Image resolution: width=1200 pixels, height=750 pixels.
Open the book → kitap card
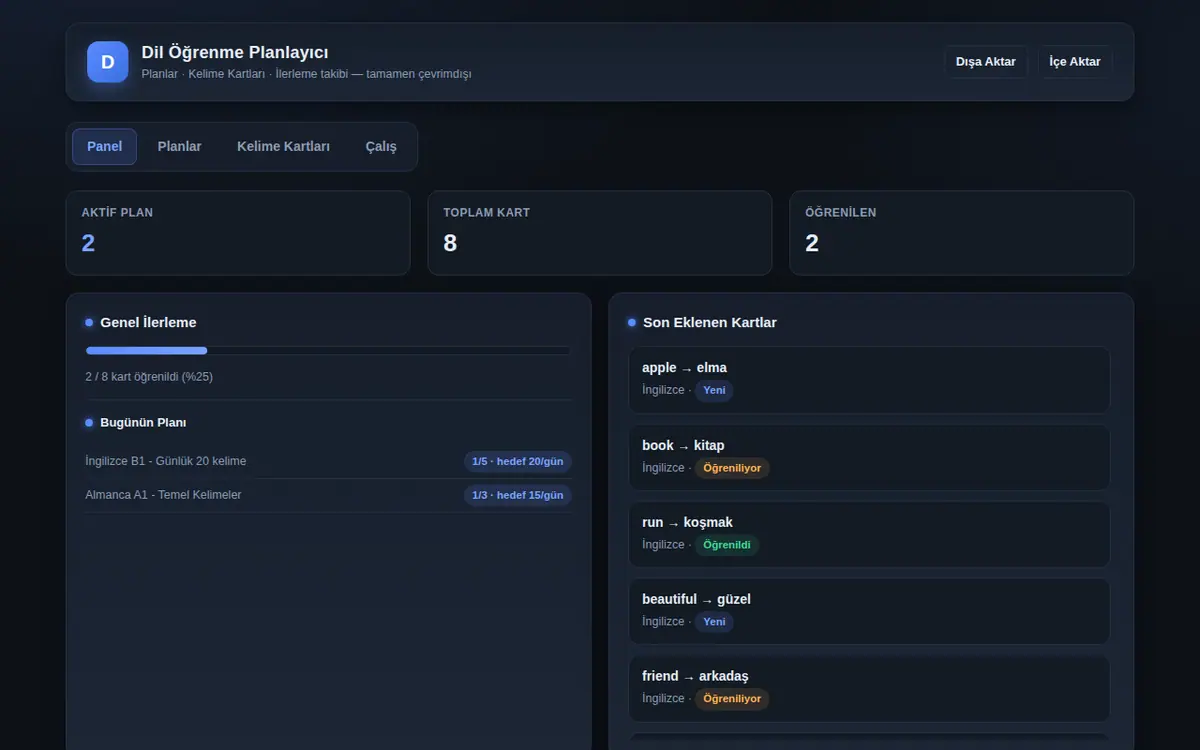pos(869,457)
